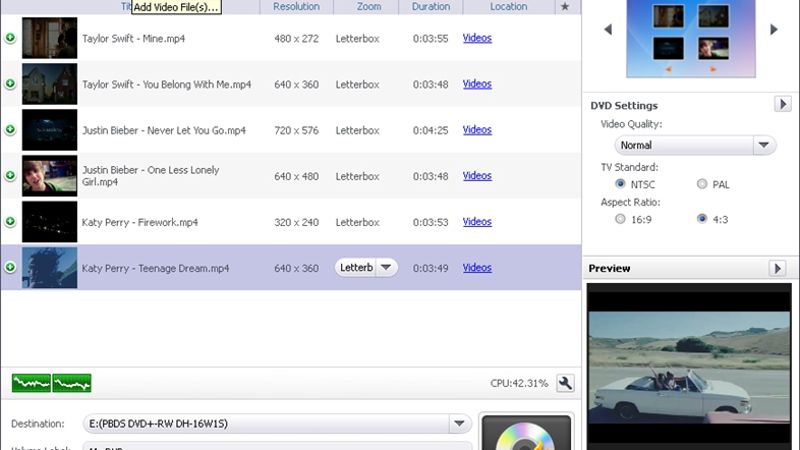Viewport: 800px width, 450px height.
Task: Click green add icon beside Taylor Swift - Mine.mp4
Action: [10, 38]
